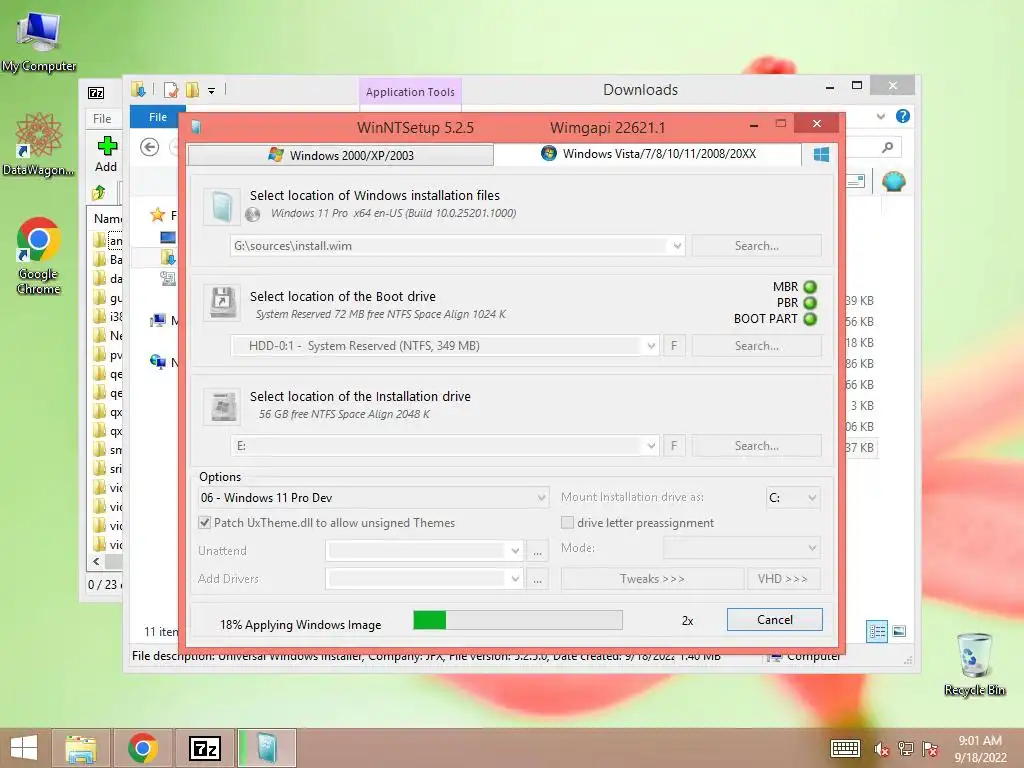The height and width of the screenshot is (768, 1024).
Task: Click the Boot drive floppy icon
Action: tap(221, 302)
